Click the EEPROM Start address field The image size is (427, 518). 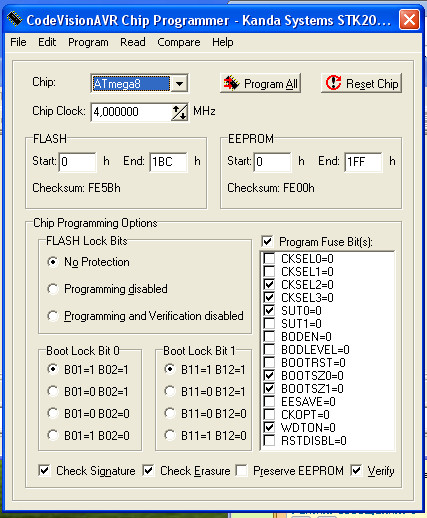pyautogui.click(x=273, y=162)
